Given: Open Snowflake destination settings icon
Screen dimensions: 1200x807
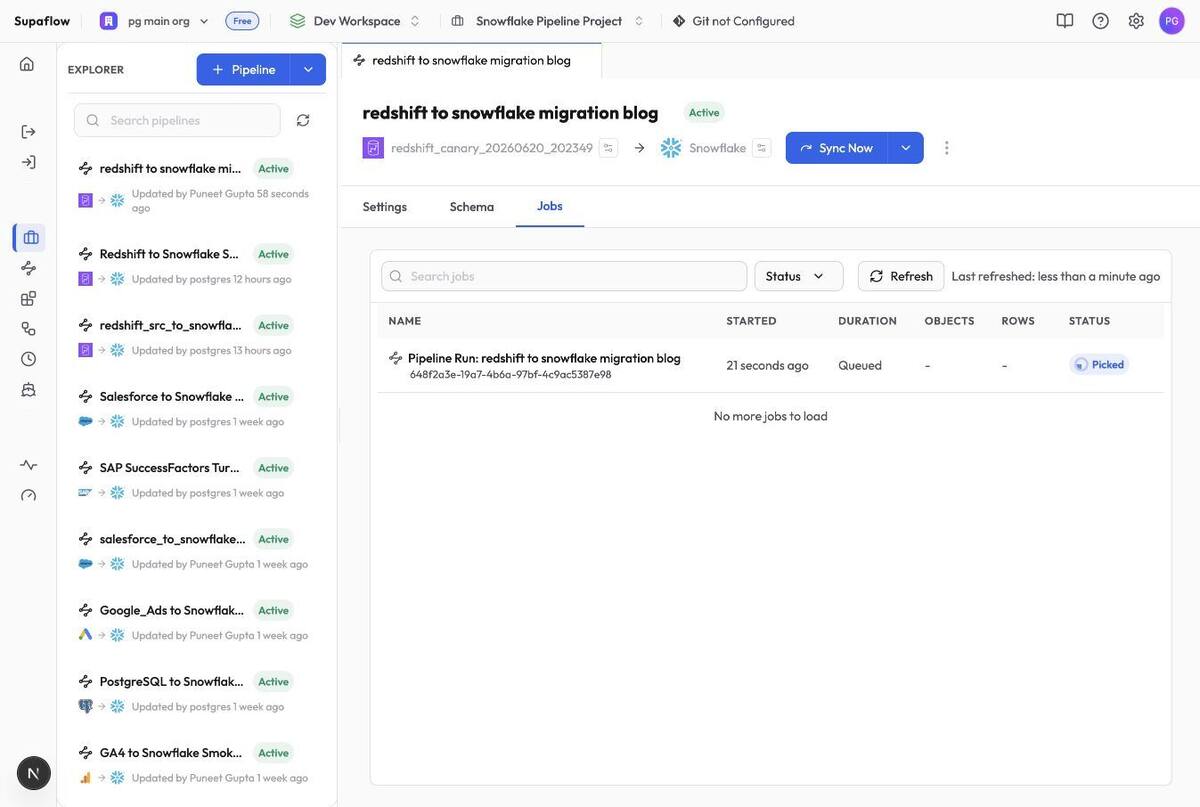Looking at the screenshot, I should (x=761, y=148).
